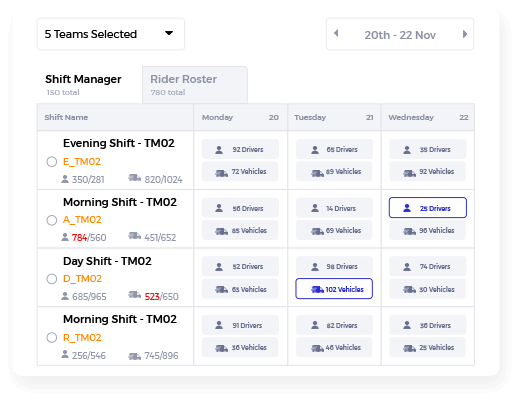Screen dimensions: 520x401
Task: Go to next date range arrow
Action: tap(465, 34)
